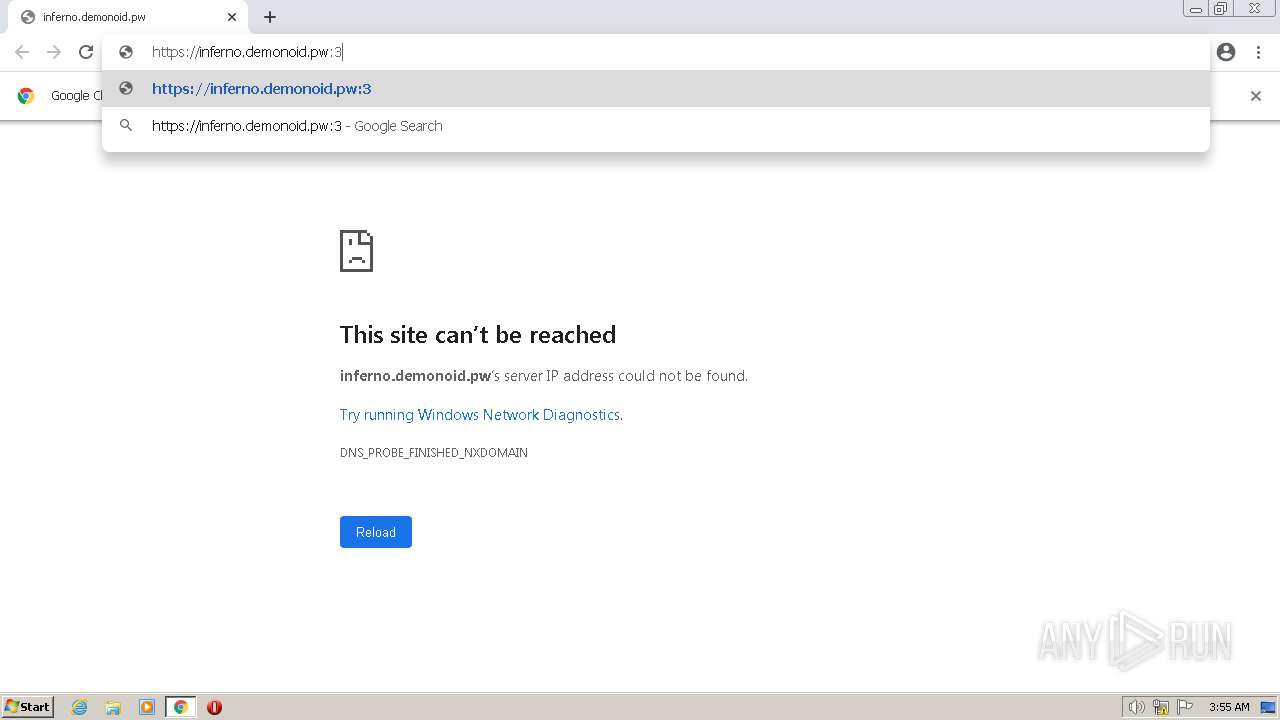Open Windows Explorer folder from the taskbar

[113, 707]
